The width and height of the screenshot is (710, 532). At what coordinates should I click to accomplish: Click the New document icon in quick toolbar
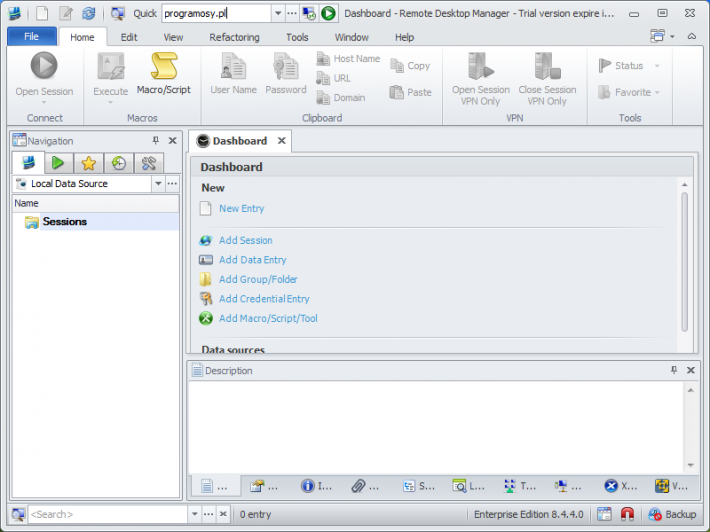(x=42, y=13)
